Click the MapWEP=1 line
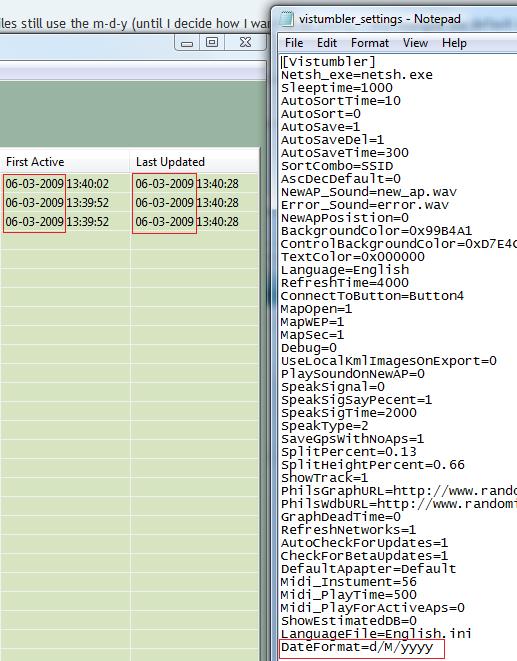 (312, 322)
